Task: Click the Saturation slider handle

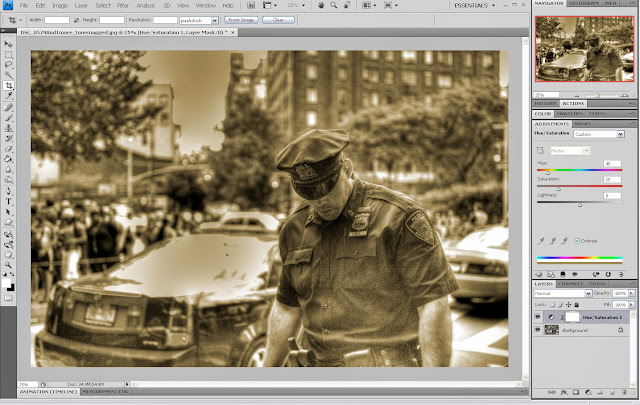Action: [x=558, y=188]
